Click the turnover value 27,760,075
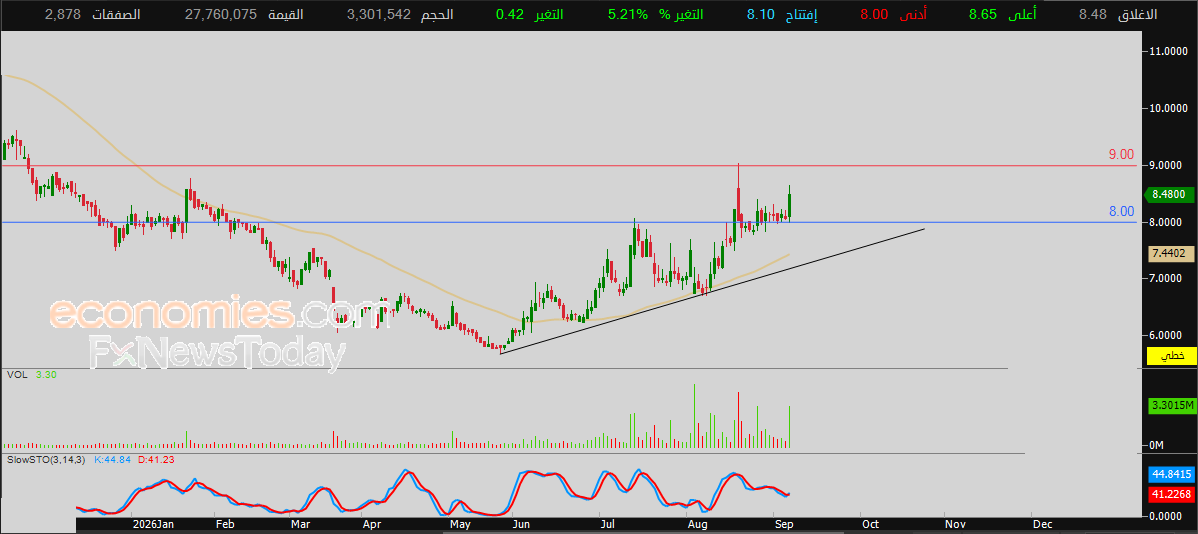 pyautogui.click(x=221, y=15)
